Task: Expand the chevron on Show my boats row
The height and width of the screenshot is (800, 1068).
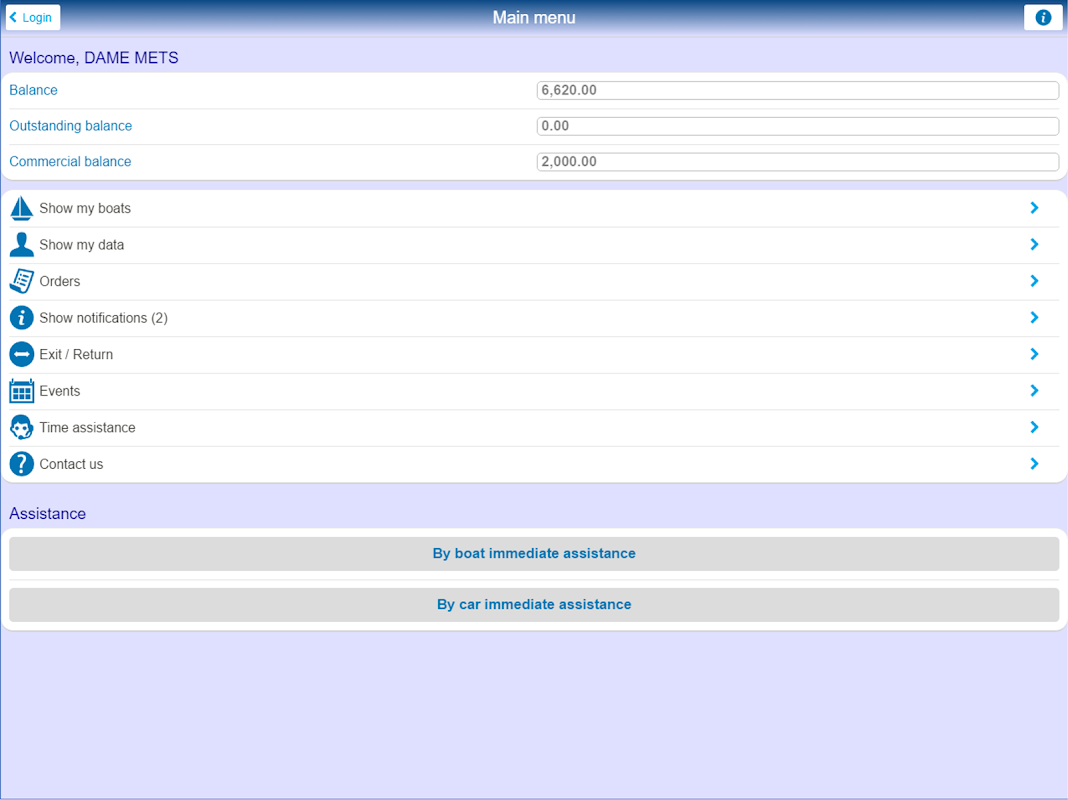Action: pos(1034,208)
